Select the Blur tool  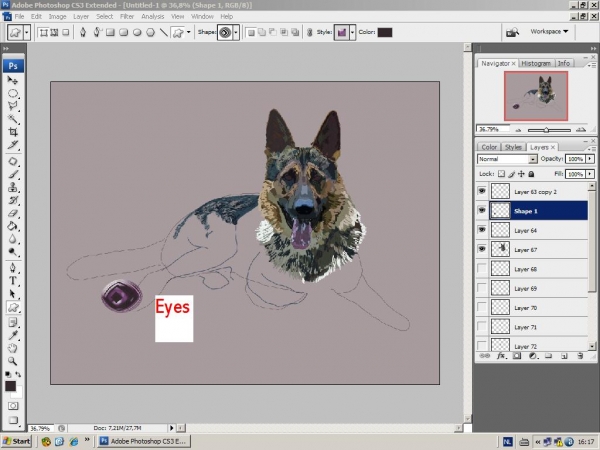click(13, 240)
